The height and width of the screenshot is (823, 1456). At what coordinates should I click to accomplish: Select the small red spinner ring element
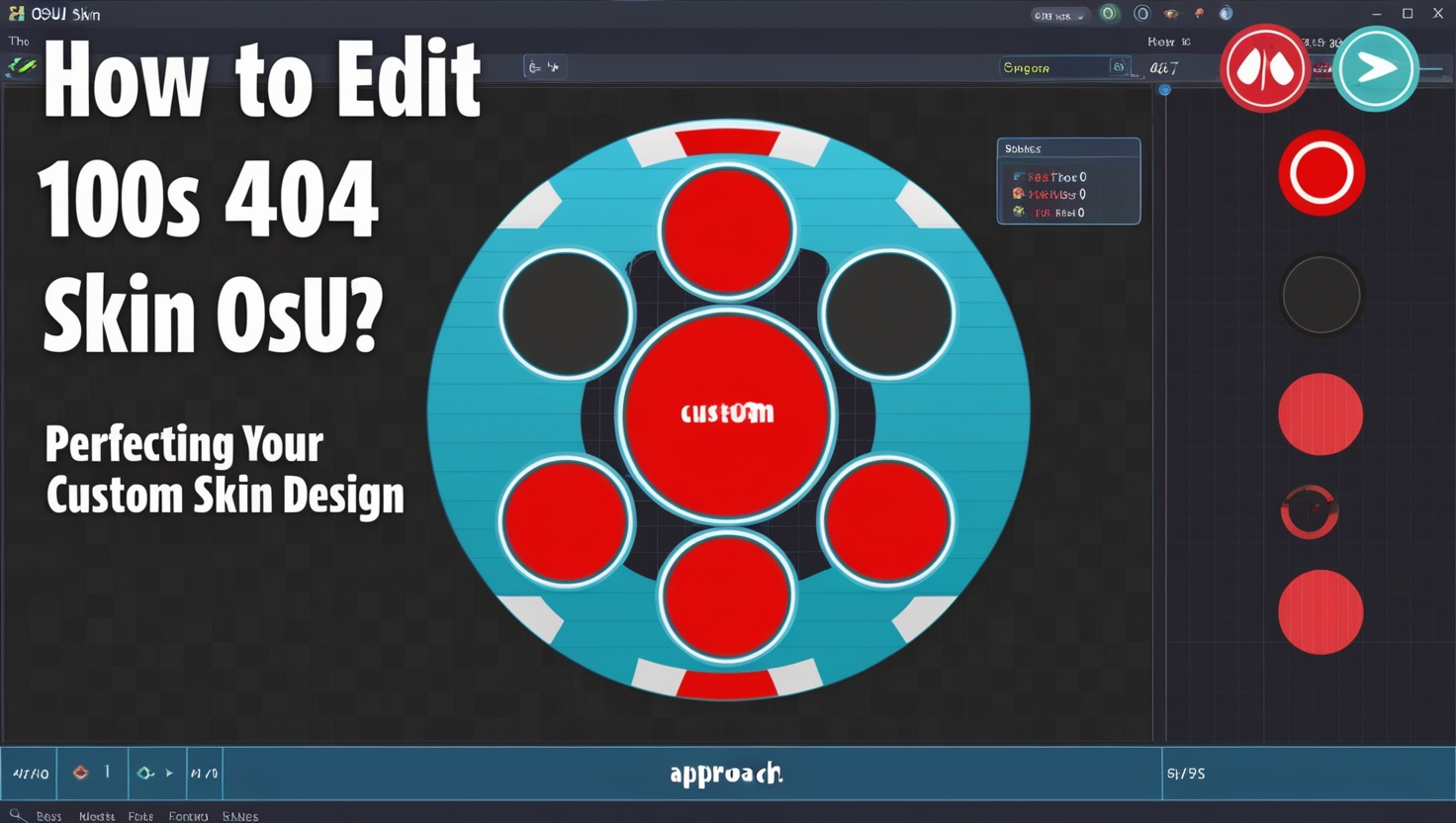[1310, 512]
